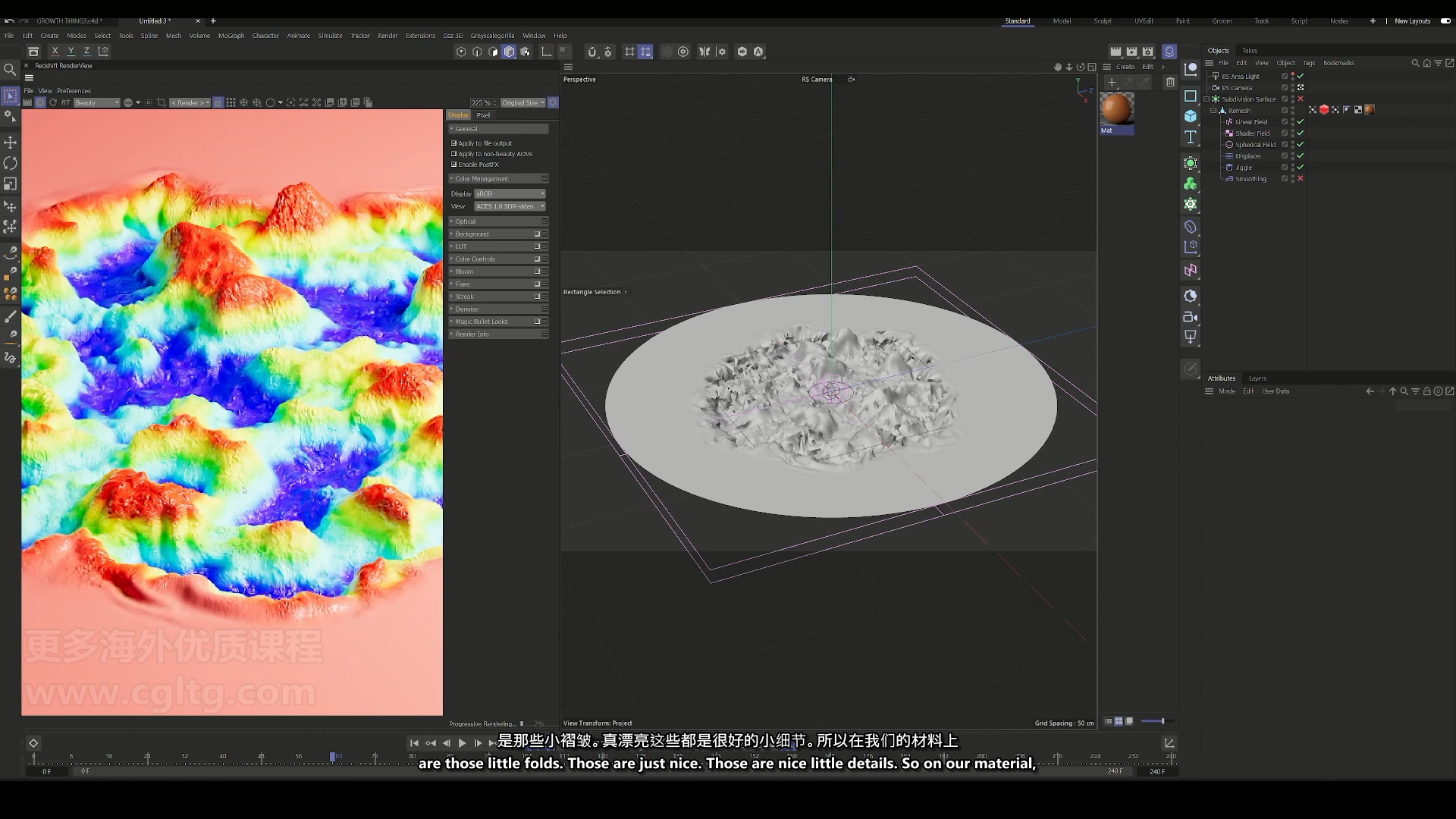Delete material with the trash icon
1456x819 pixels.
[x=1170, y=82]
